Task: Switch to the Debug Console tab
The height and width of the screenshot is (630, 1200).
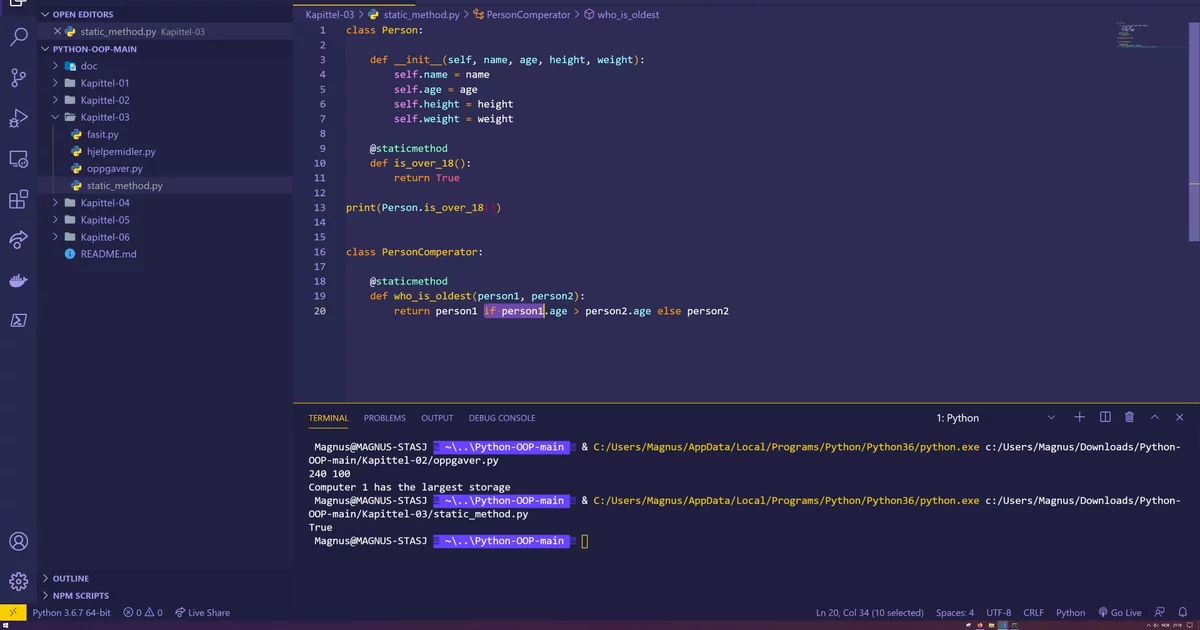Action: click(502, 418)
